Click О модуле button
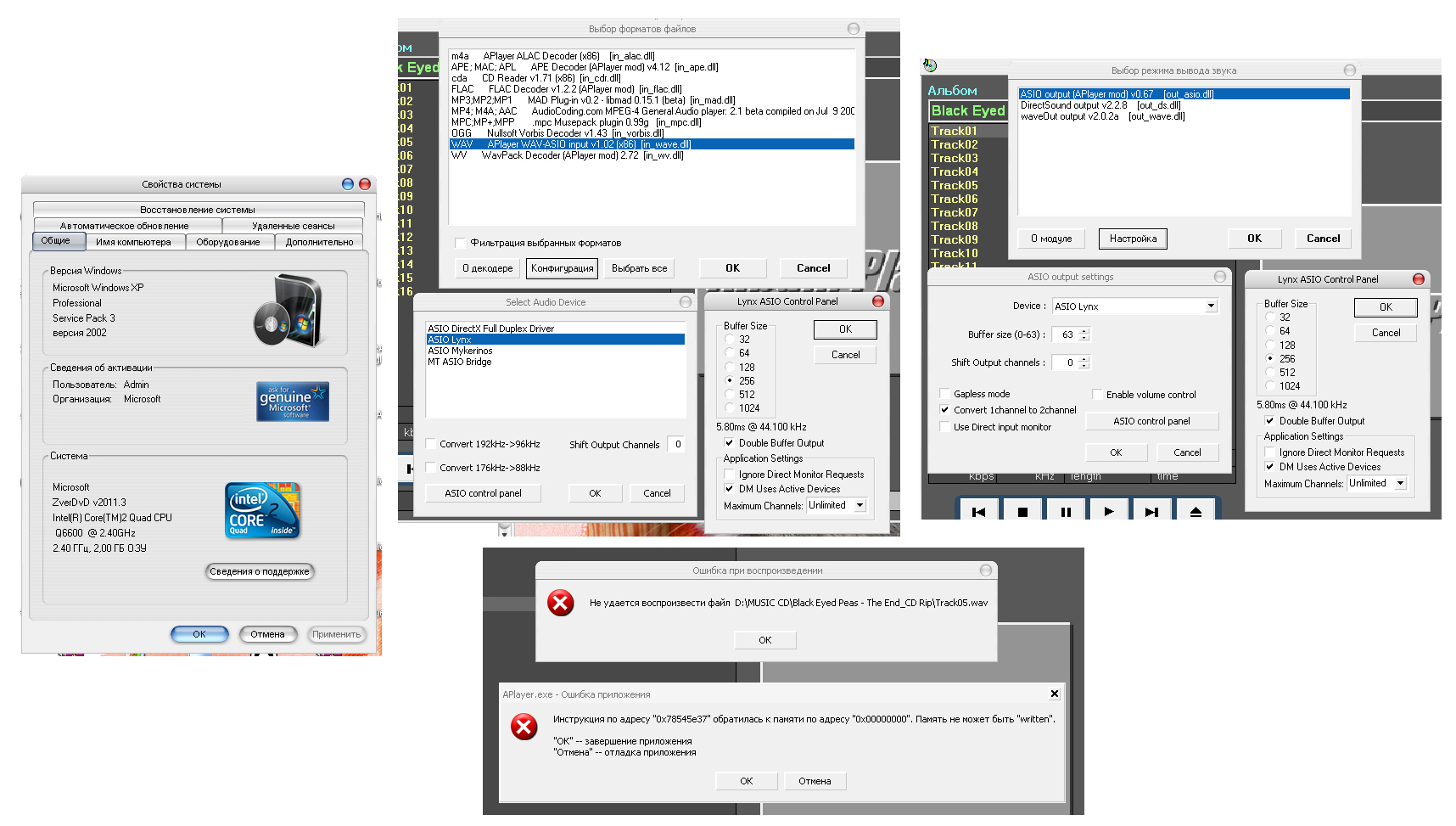This screenshot has height=826, width=1456. point(1051,239)
